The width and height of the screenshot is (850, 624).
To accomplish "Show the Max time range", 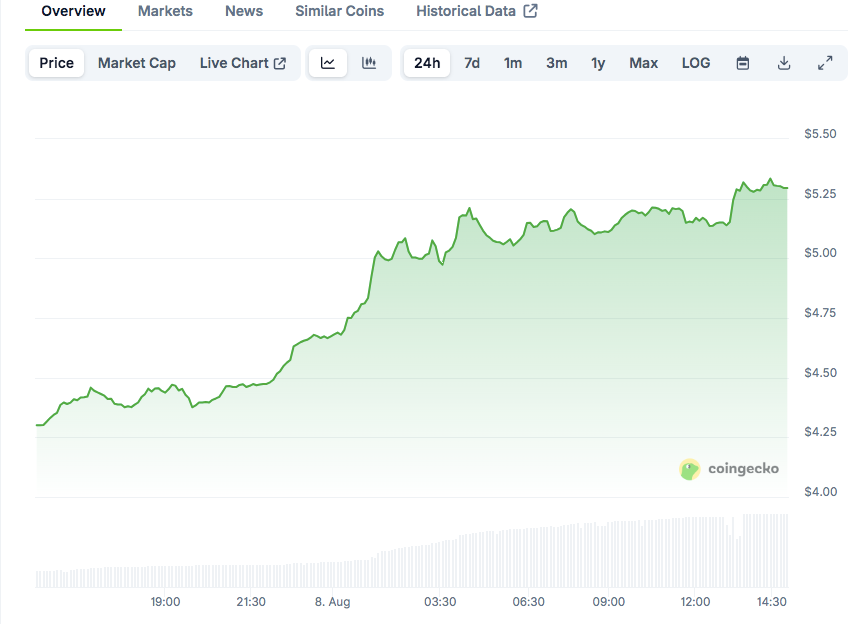I will [x=643, y=63].
